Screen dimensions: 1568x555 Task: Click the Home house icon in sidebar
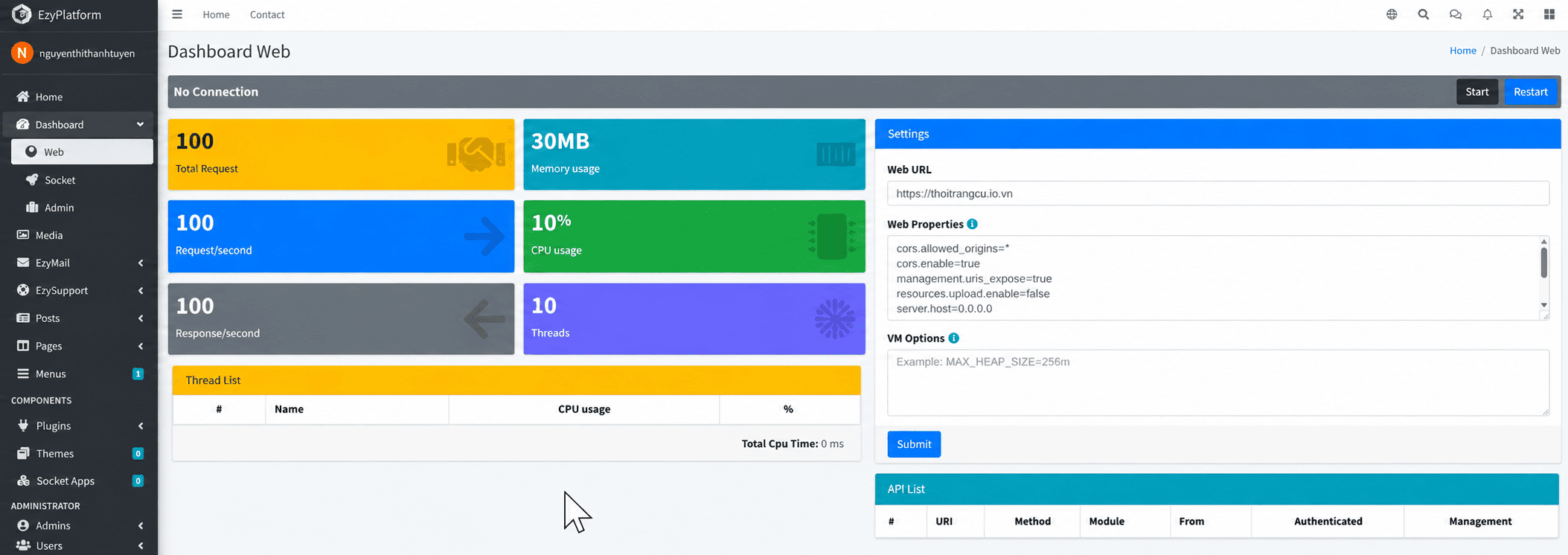(23, 97)
